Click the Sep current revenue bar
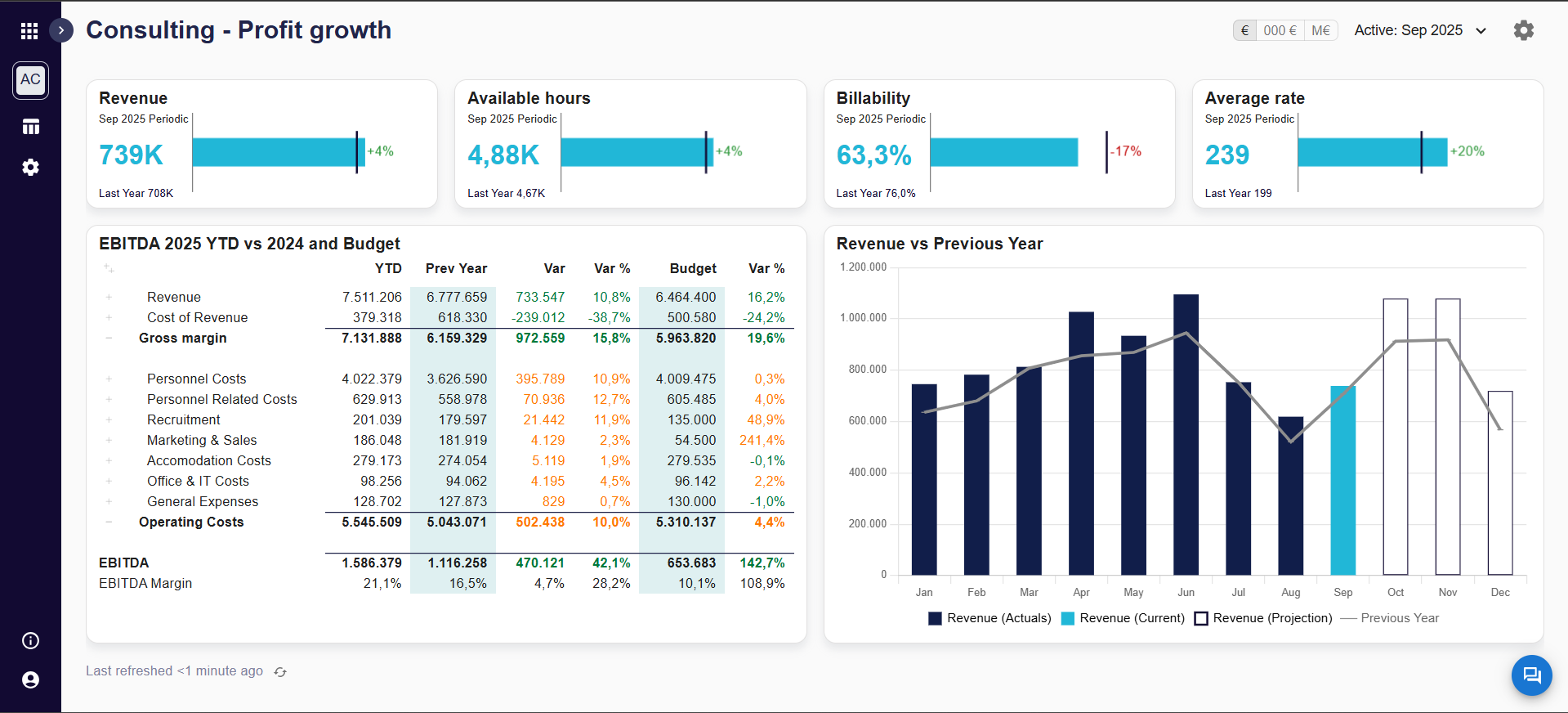1568x713 pixels. [1342, 481]
